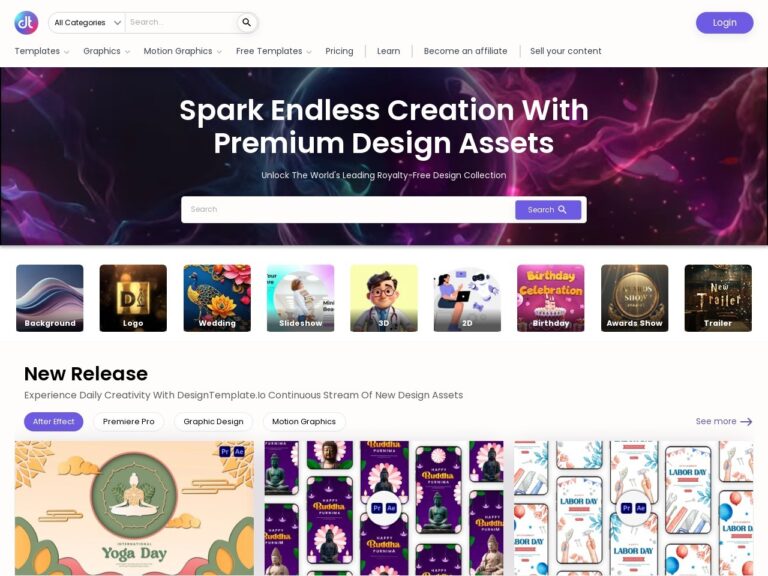Focus the hero banner search field
The height and width of the screenshot is (576, 768).
click(348, 210)
